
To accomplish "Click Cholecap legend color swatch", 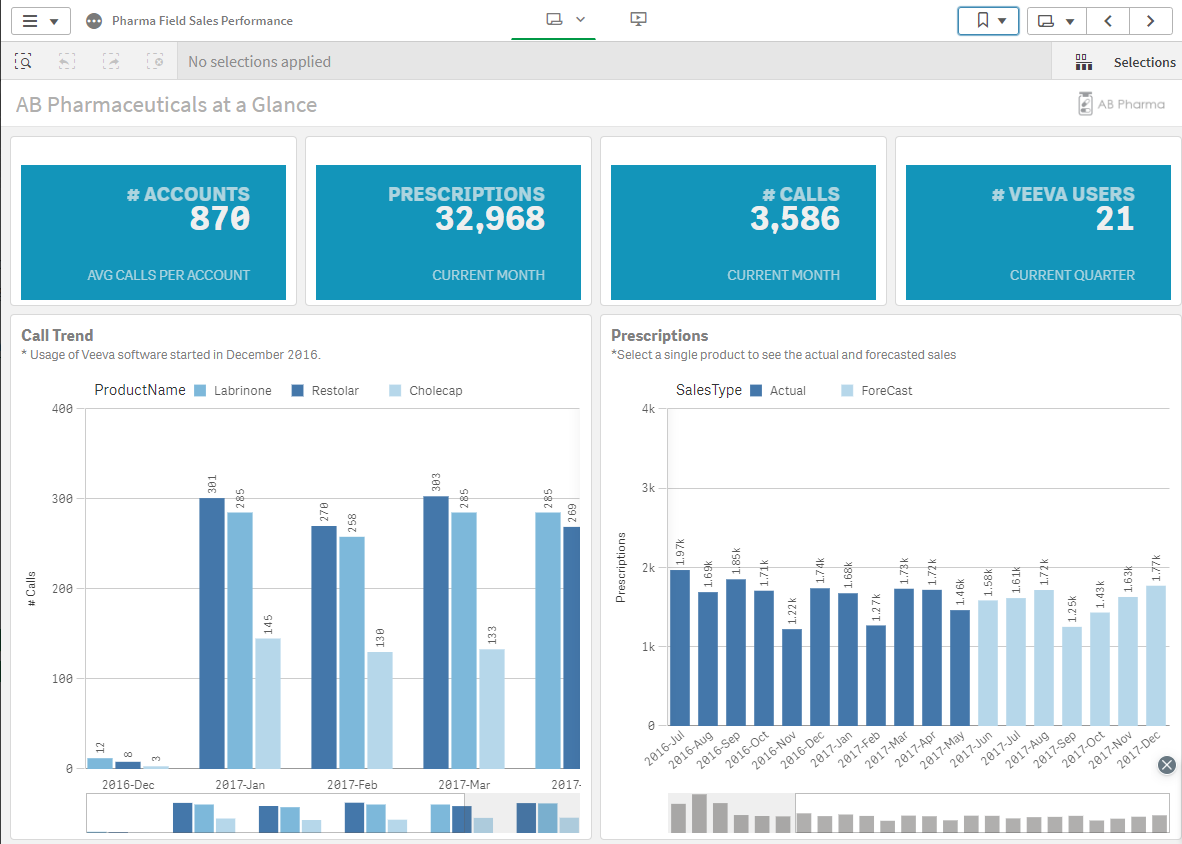I will click(396, 390).
